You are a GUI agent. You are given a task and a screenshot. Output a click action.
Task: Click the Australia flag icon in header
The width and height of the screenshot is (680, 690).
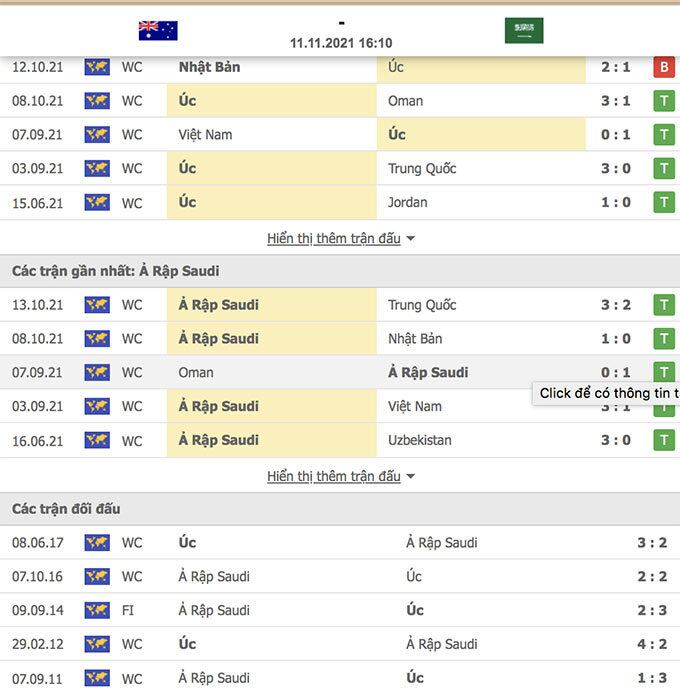(158, 30)
